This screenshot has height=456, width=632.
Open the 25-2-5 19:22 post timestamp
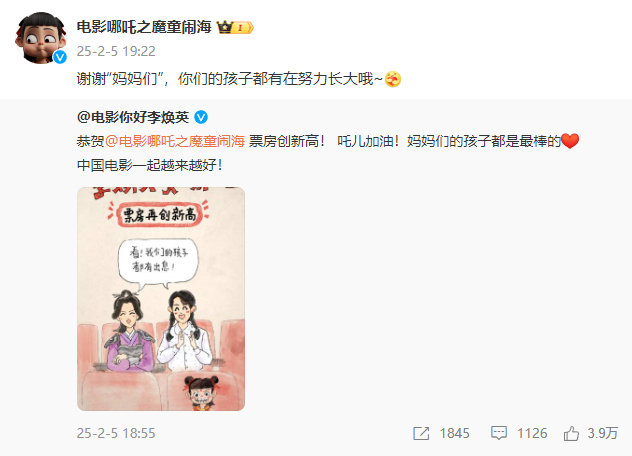point(116,51)
